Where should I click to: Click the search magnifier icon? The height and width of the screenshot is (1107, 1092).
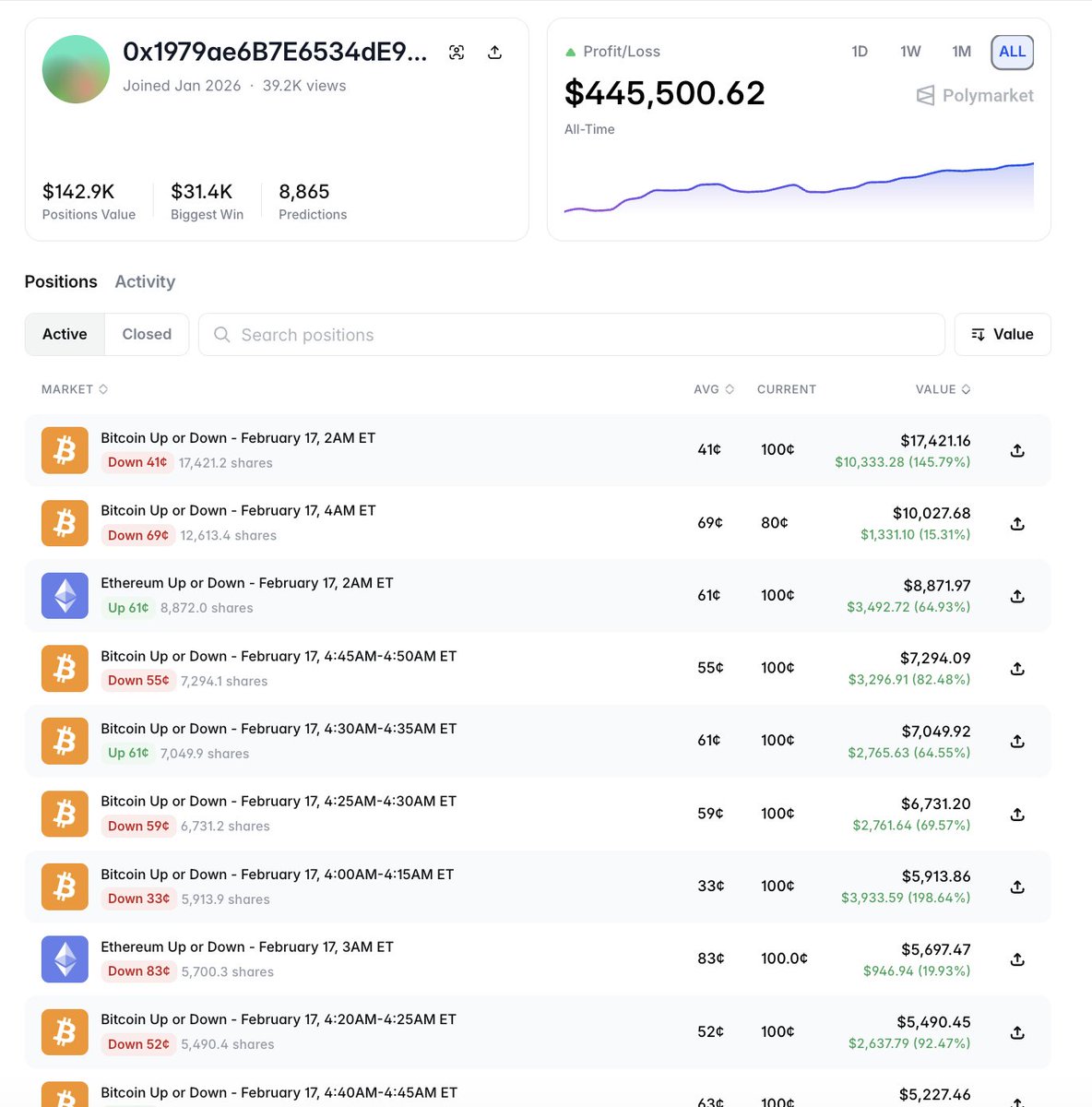tap(221, 334)
